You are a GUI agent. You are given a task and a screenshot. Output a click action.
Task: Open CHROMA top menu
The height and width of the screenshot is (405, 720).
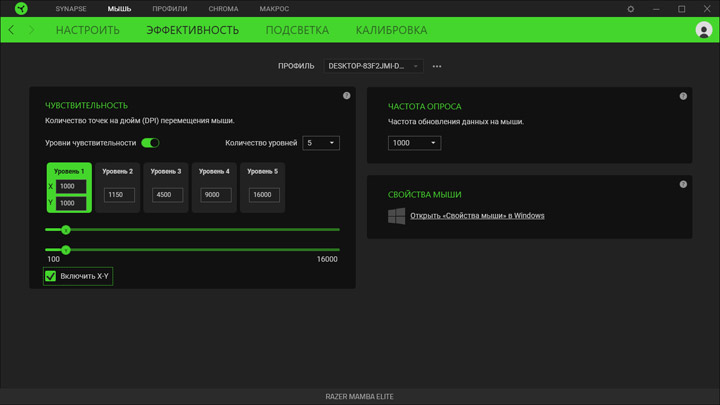click(223, 9)
